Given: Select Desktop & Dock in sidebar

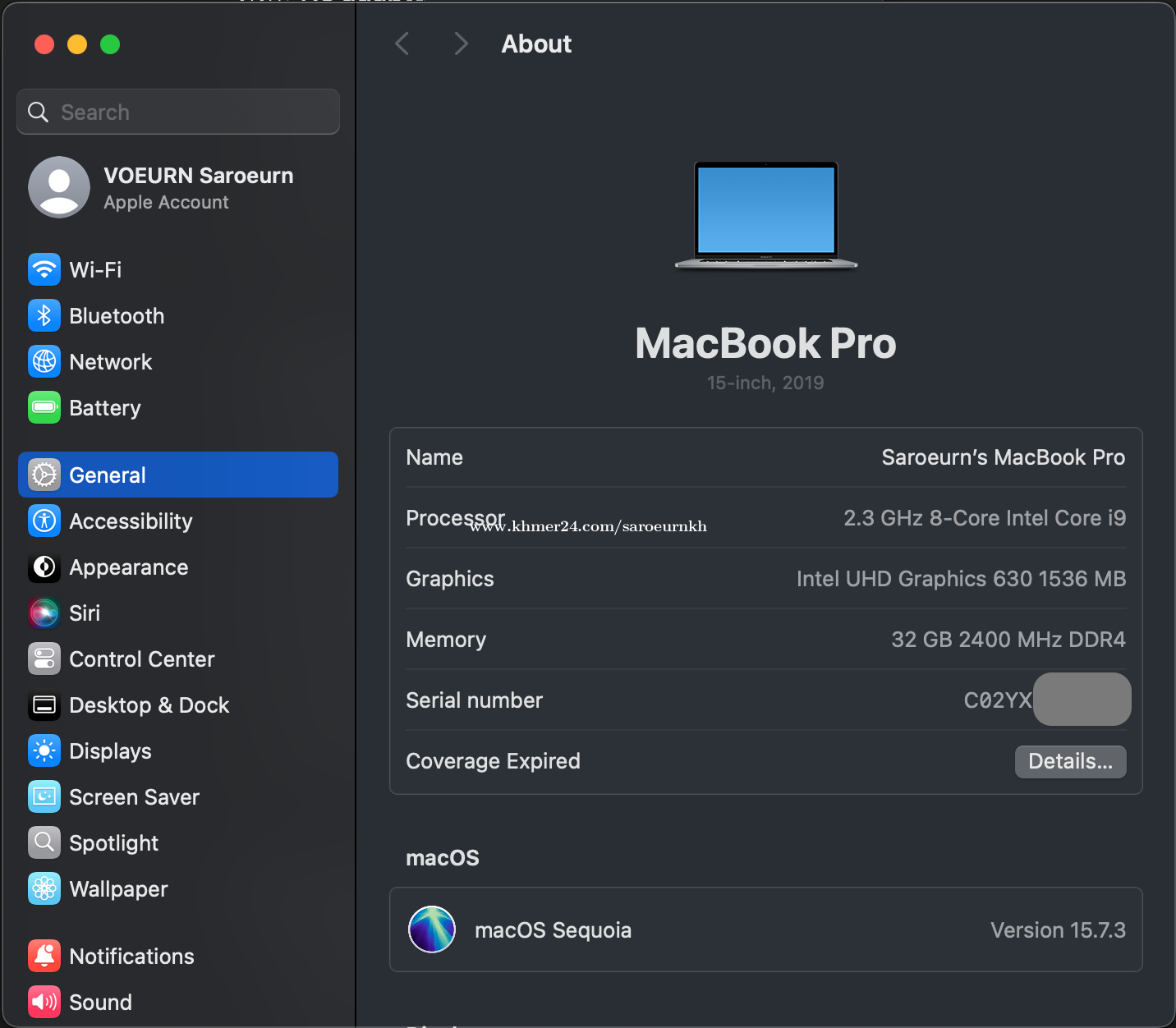Looking at the screenshot, I should 149,704.
